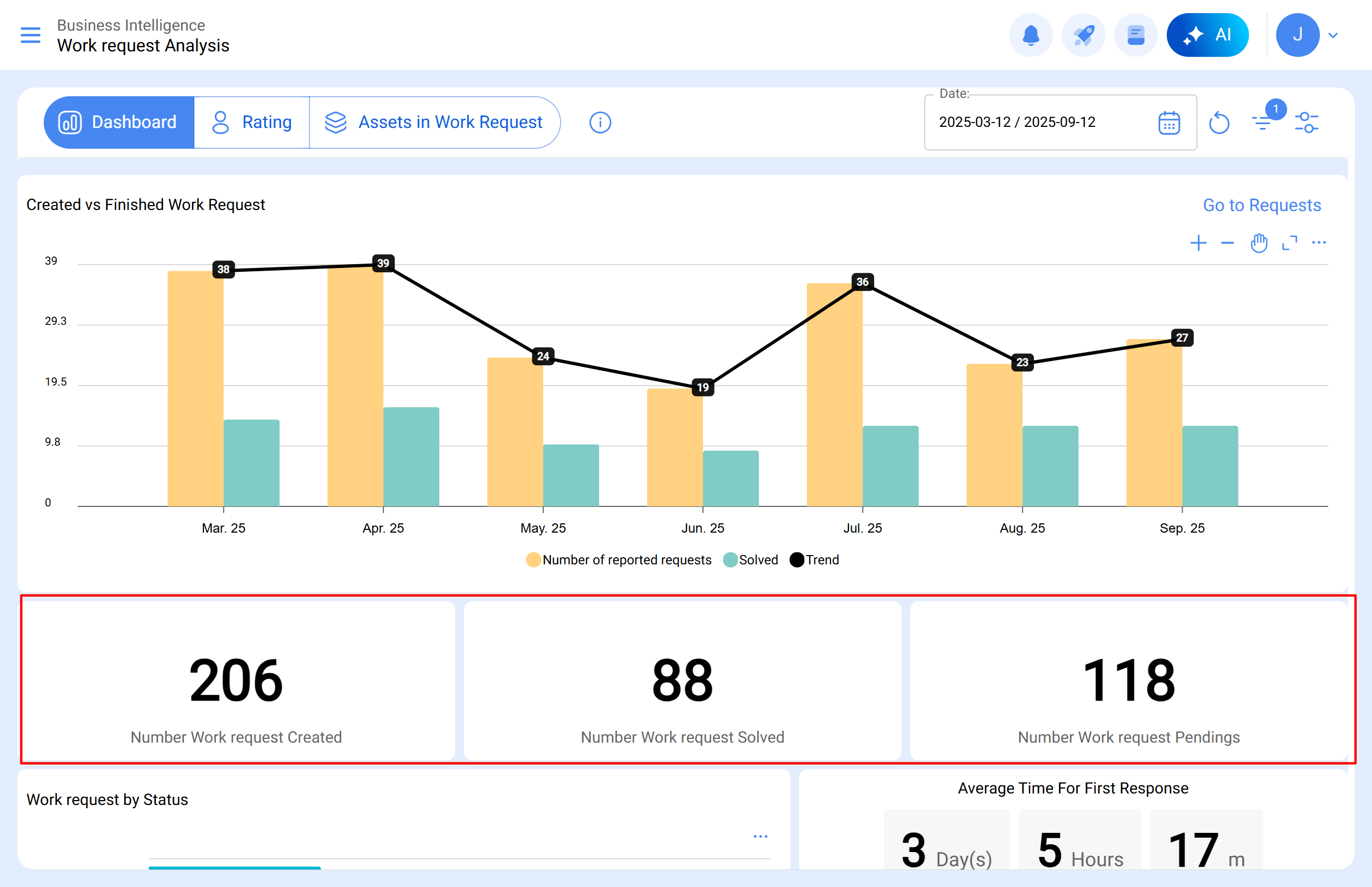Click the rocket quick-launch icon
1372x887 pixels.
click(1083, 34)
